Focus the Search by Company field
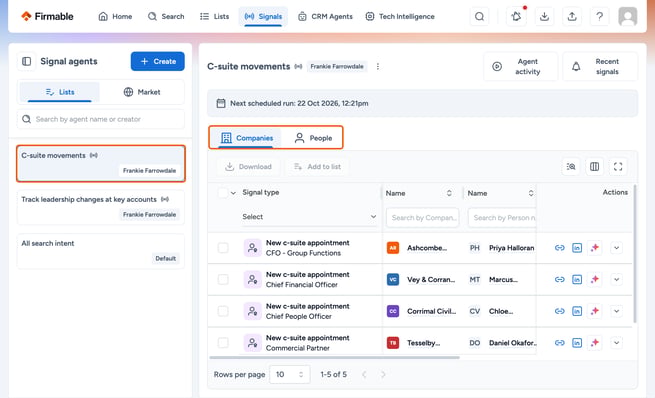Viewport: 655px width, 398px height. pyautogui.click(x=423, y=218)
